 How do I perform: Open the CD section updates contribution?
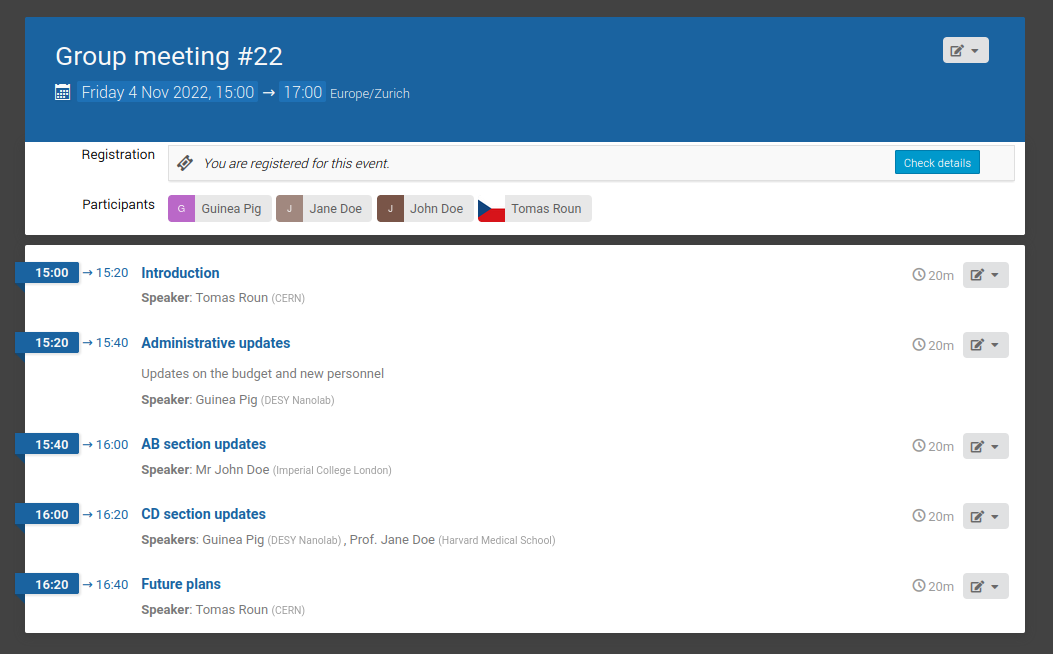(203, 514)
